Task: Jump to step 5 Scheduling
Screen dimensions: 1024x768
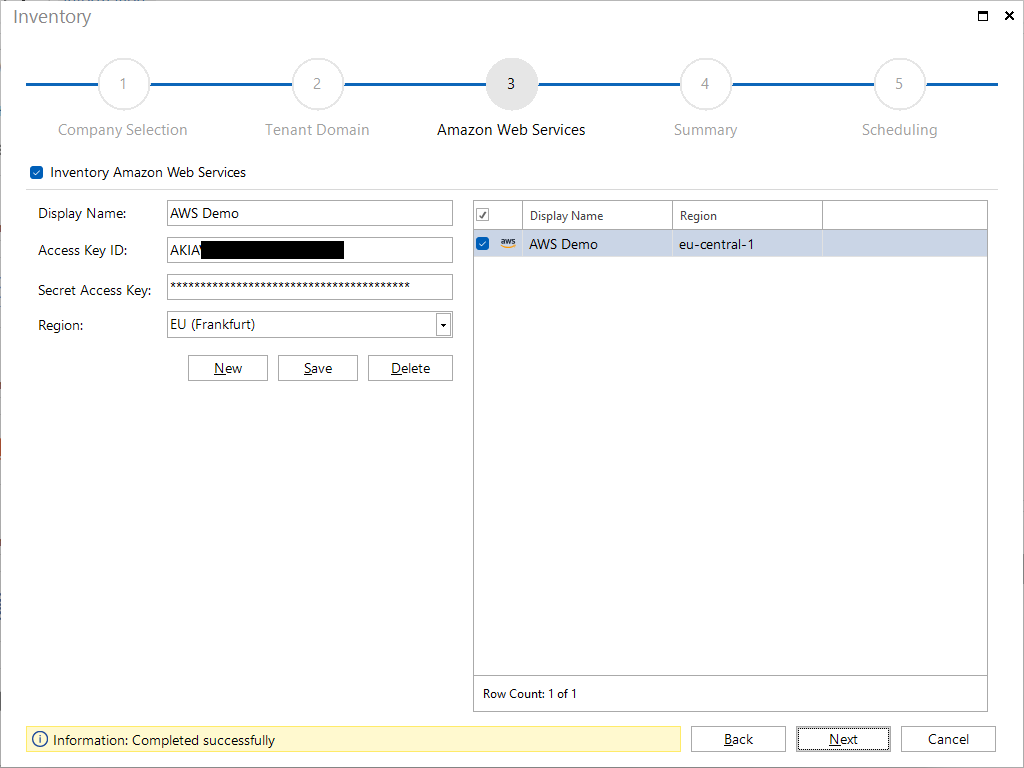Action: click(899, 84)
